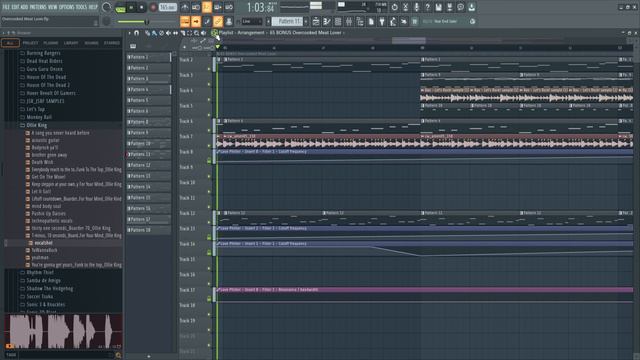Viewport: 640px width, 360px height.
Task: Select the playlist draw pencil tool
Action: tap(147, 33)
